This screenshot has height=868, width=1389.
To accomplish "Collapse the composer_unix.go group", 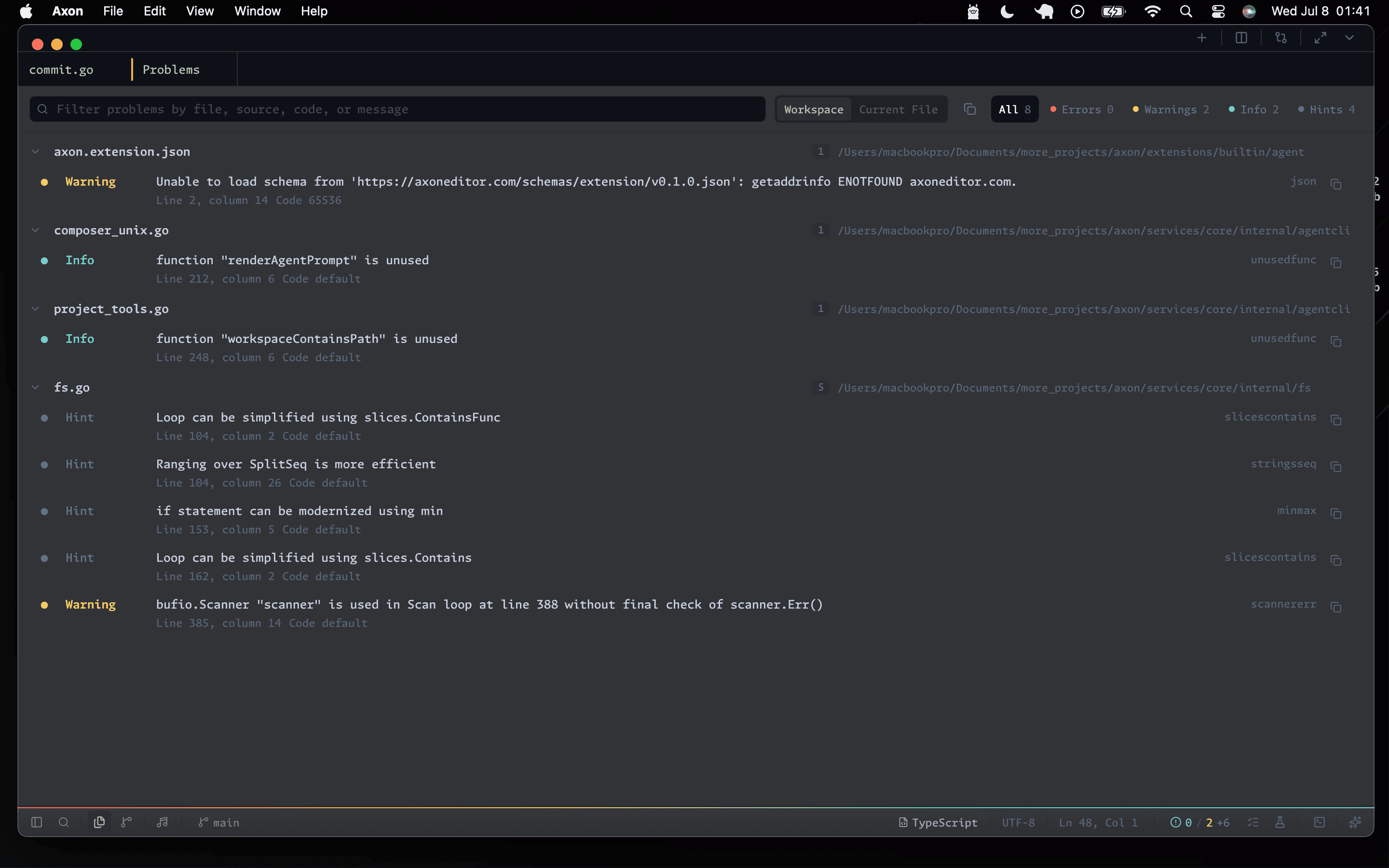I will (36, 230).
